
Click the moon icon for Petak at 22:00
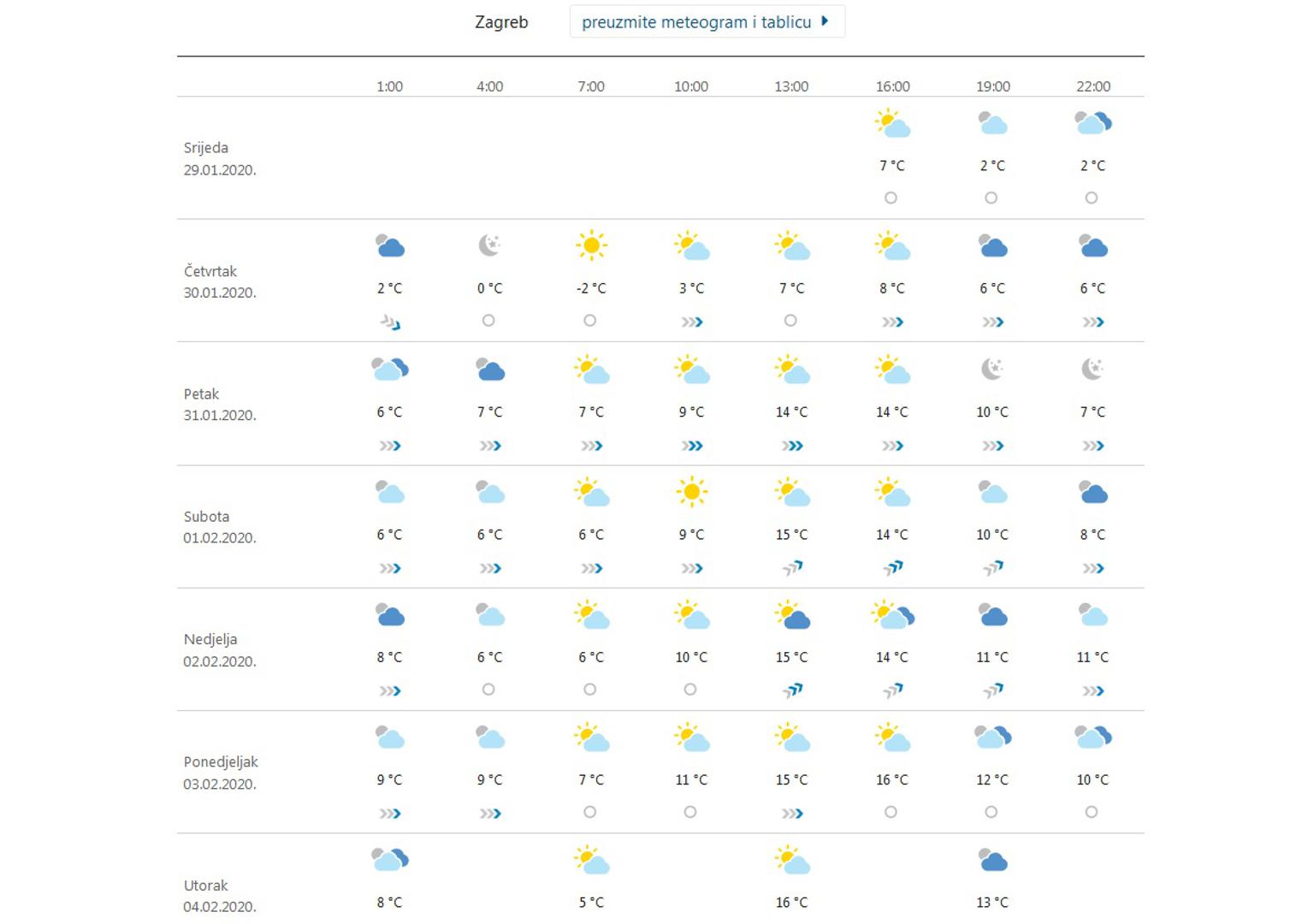pos(1092,369)
